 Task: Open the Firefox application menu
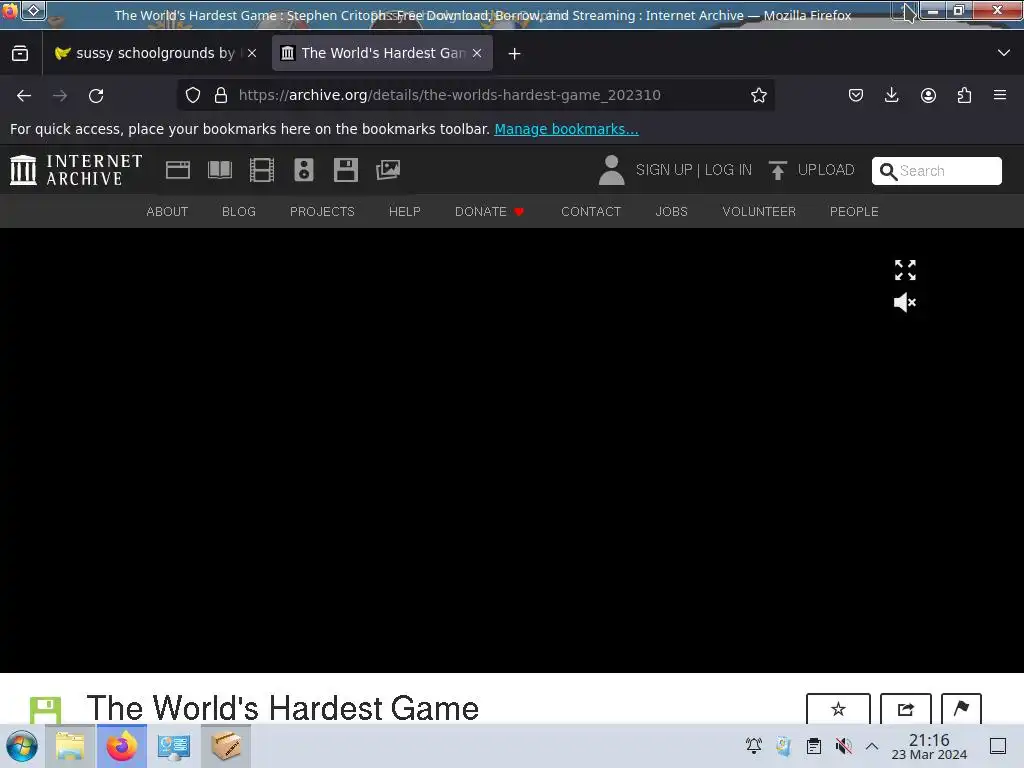(1000, 95)
